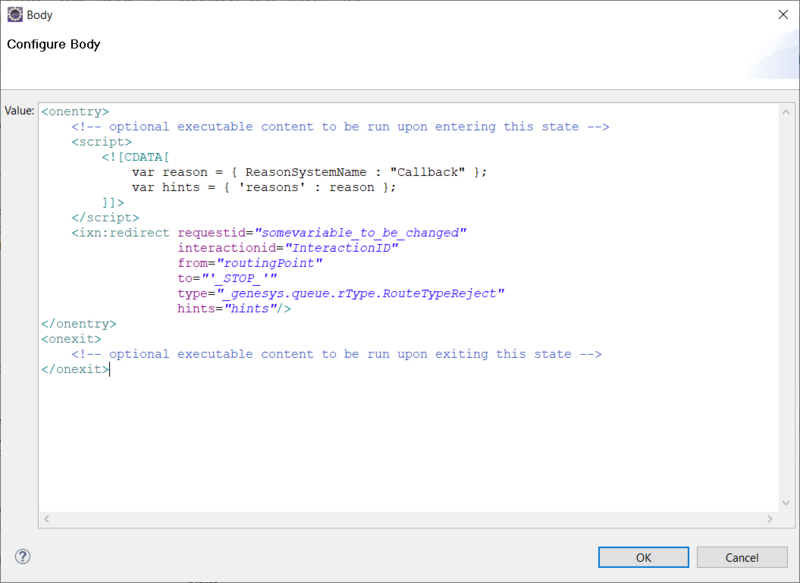Click the 'var reason' code line
Image resolution: width=800 pixels, height=583 pixels.
(x=309, y=172)
